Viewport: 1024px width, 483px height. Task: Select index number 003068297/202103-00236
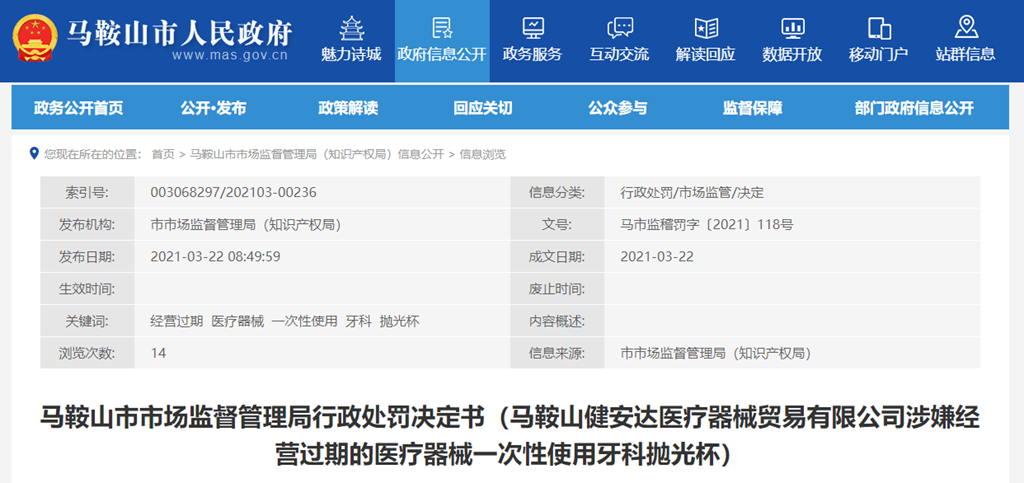(233, 193)
